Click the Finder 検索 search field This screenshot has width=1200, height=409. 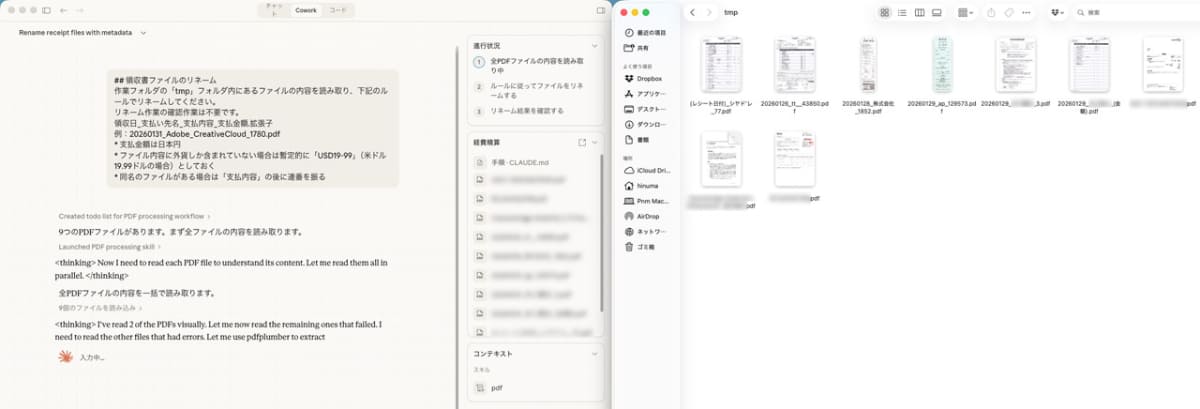coord(1137,12)
